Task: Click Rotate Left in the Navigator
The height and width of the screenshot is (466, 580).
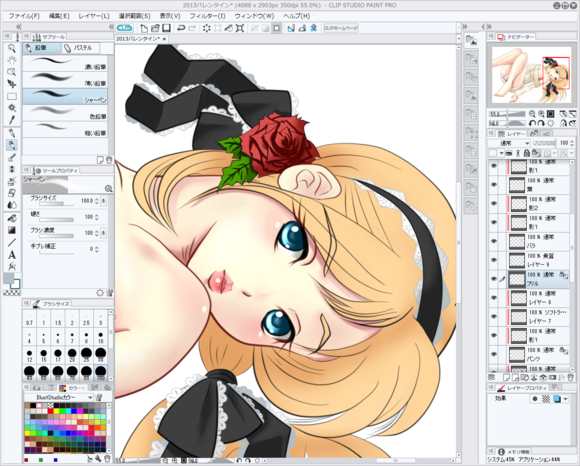Action: (532, 123)
